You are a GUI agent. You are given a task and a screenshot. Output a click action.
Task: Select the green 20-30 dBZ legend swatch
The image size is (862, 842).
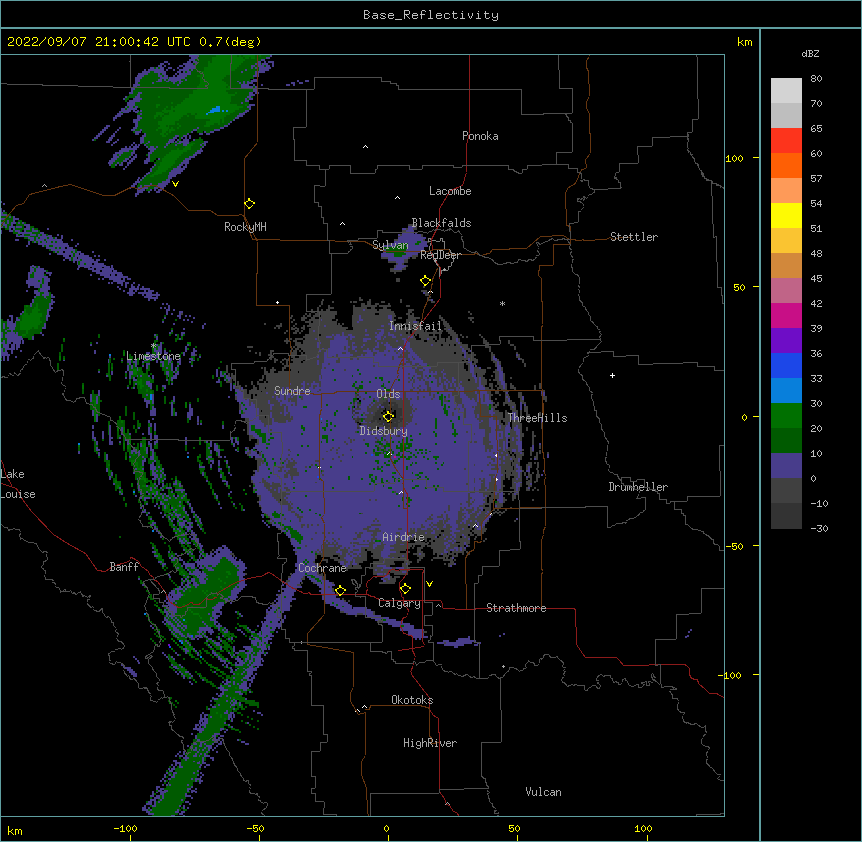786,416
